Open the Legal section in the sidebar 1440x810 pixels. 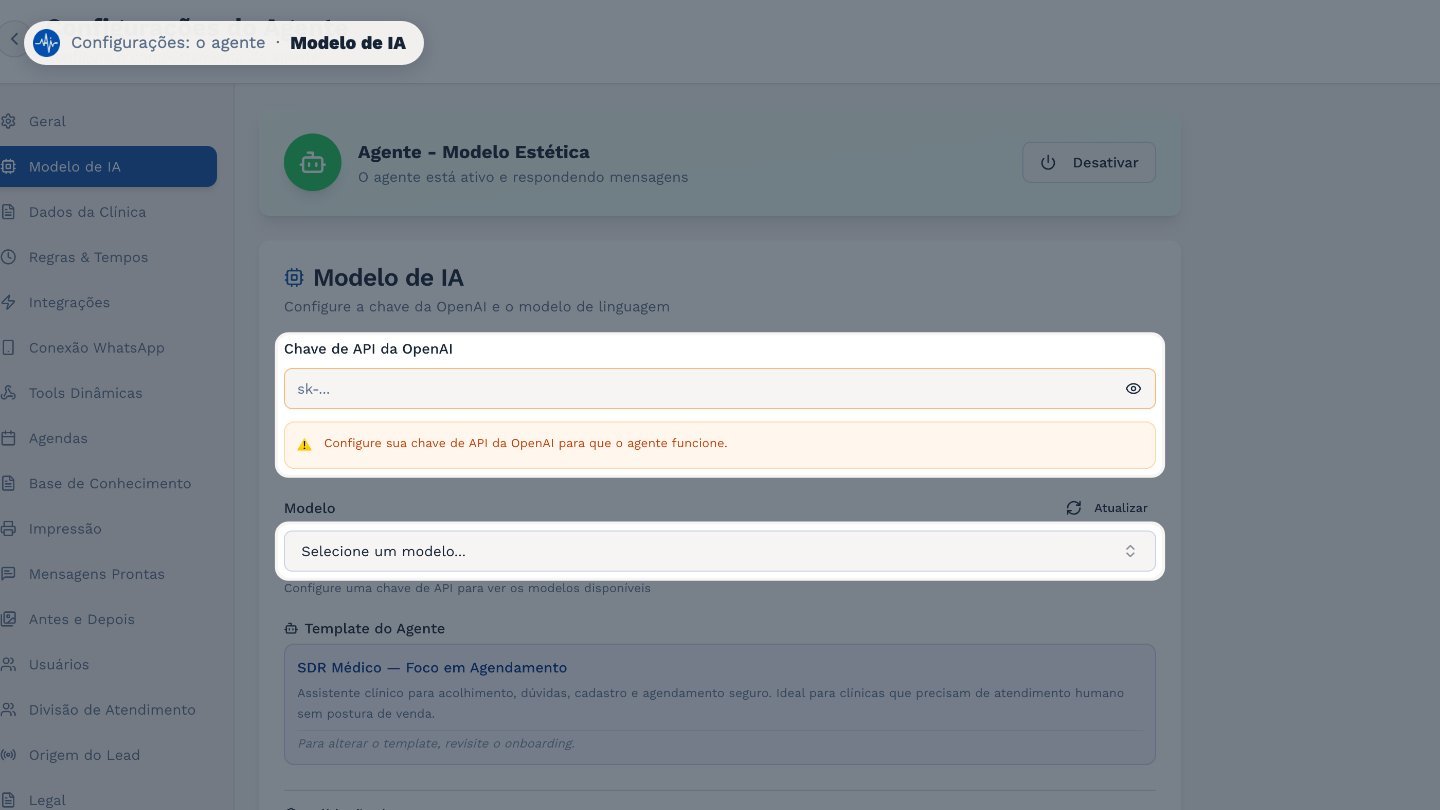(108, 800)
